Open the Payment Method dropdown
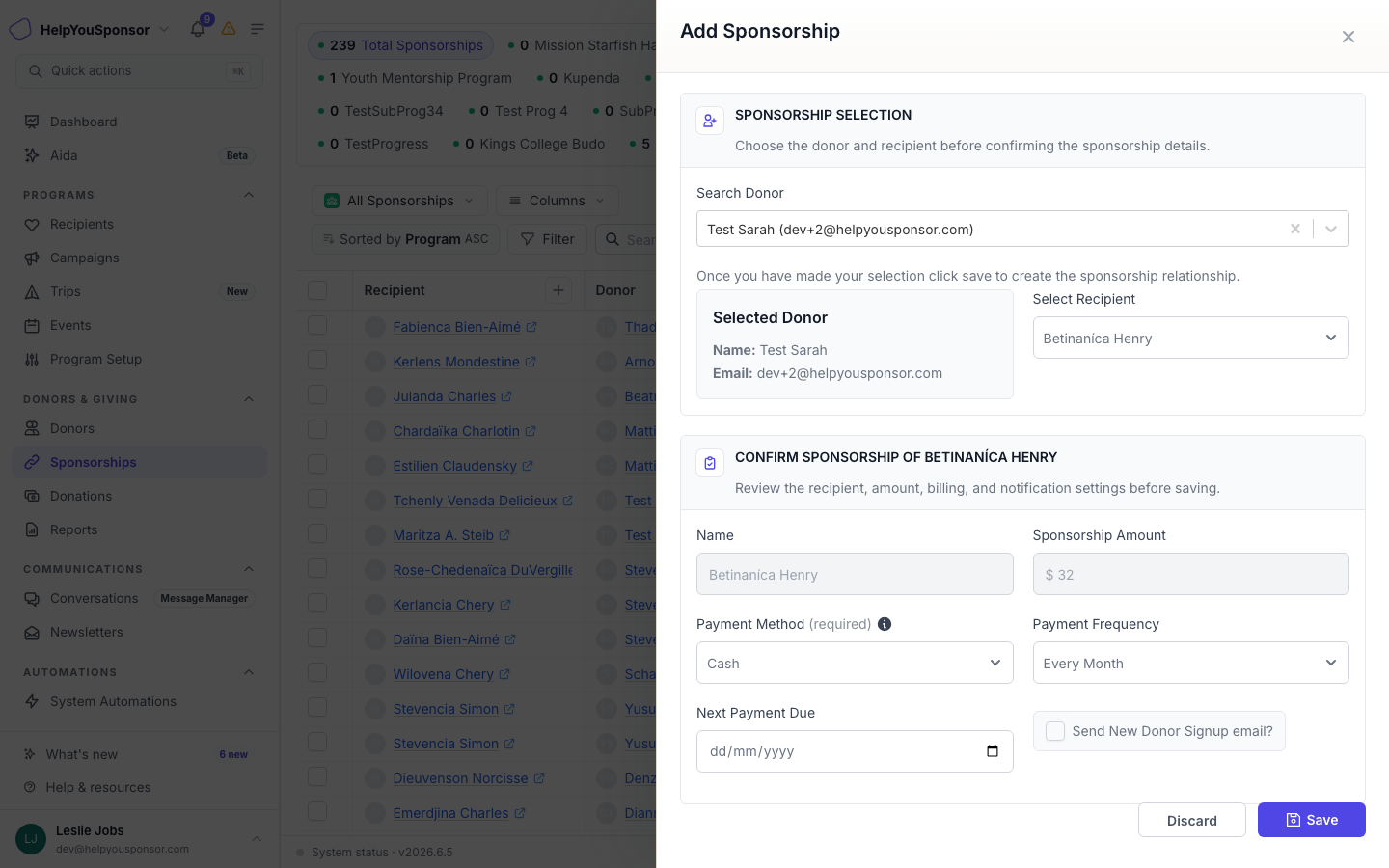The image size is (1389, 868). click(x=855, y=663)
